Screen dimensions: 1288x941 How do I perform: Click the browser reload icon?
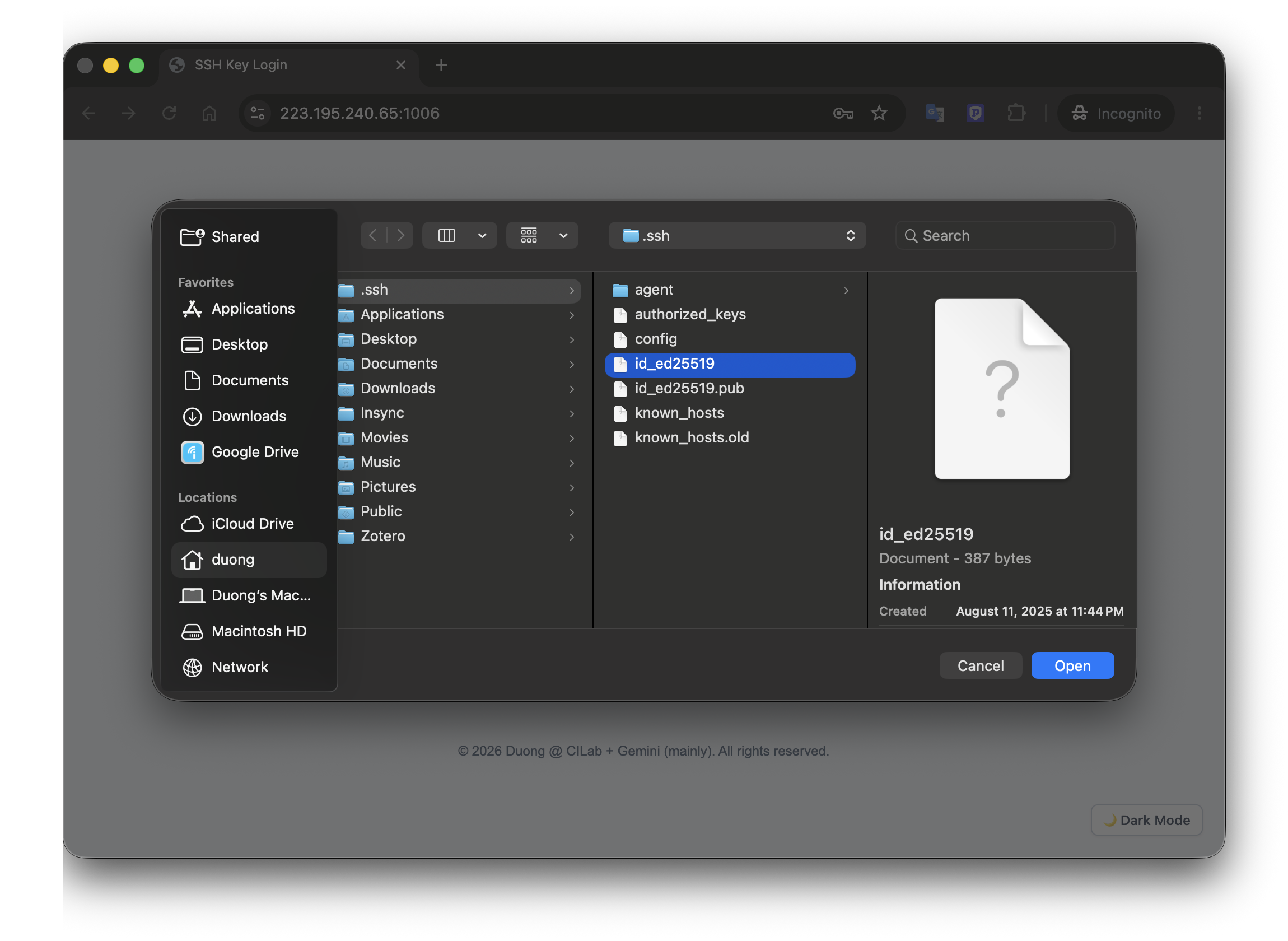169,113
